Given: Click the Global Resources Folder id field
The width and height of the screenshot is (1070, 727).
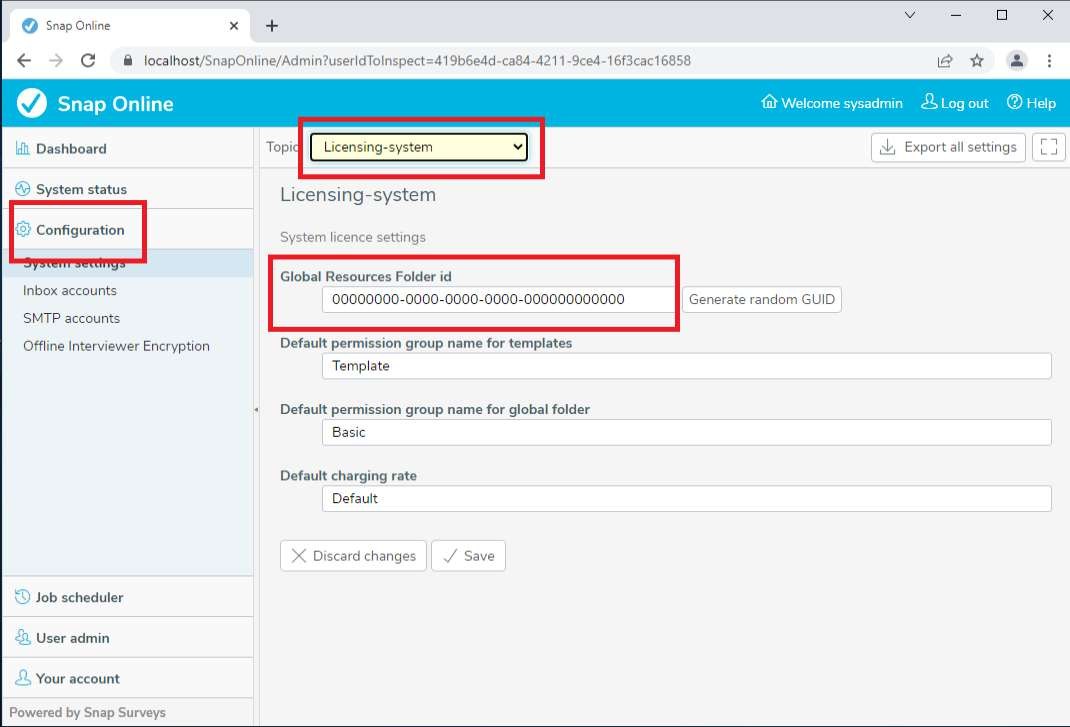Looking at the screenshot, I should pyautogui.click(x=498, y=299).
